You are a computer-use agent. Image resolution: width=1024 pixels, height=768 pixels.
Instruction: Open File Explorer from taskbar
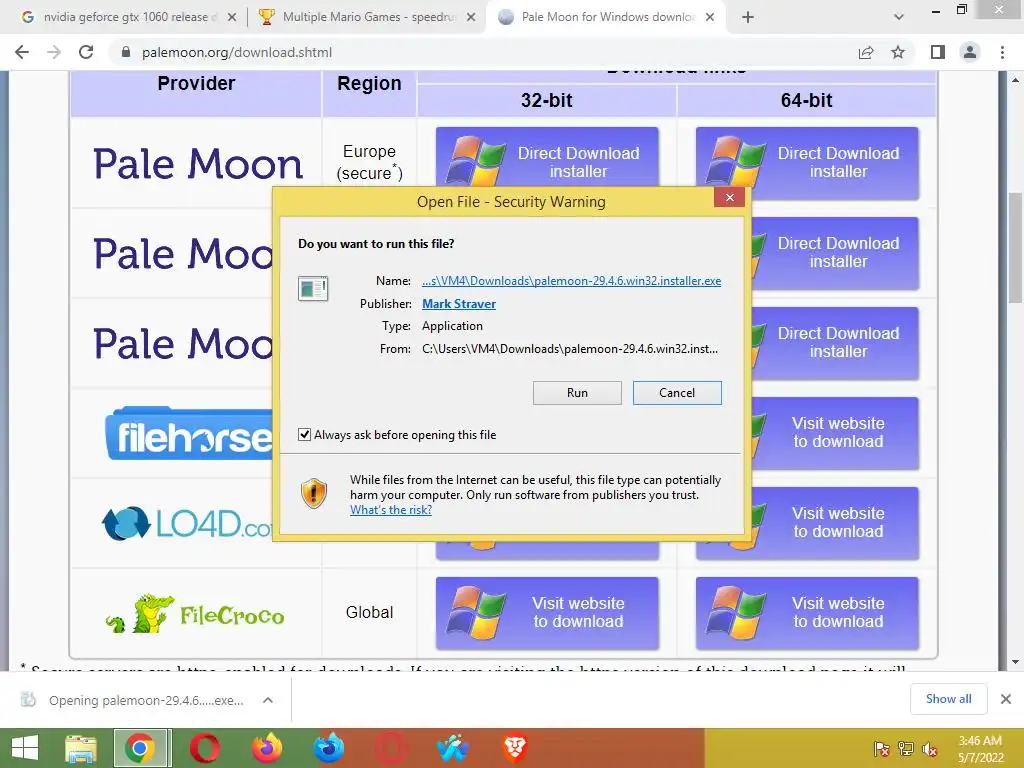[80, 748]
